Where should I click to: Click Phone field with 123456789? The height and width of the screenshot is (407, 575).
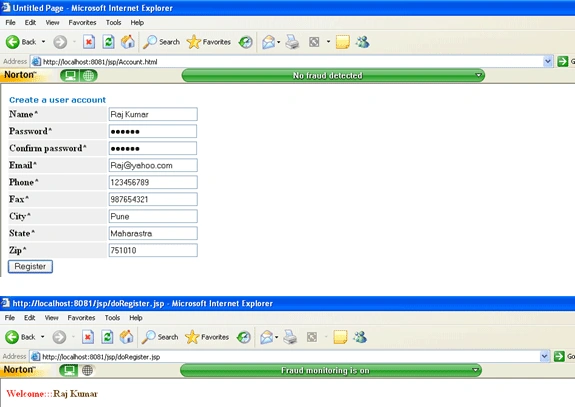click(x=153, y=182)
